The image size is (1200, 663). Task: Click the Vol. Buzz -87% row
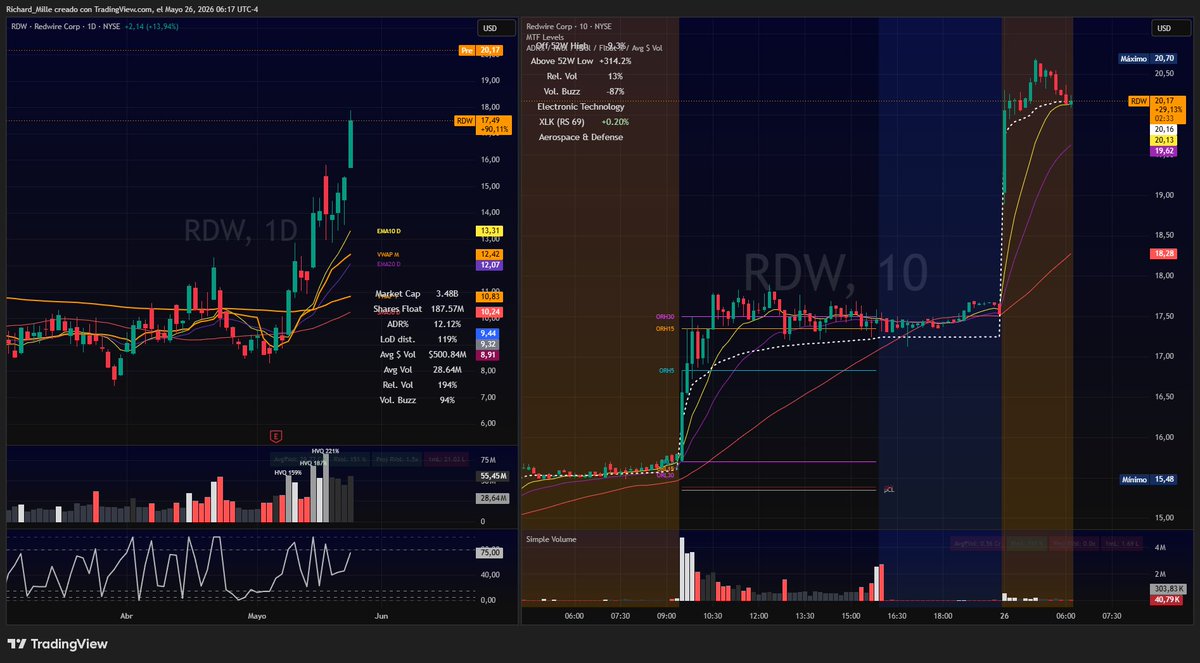pyautogui.click(x=585, y=91)
